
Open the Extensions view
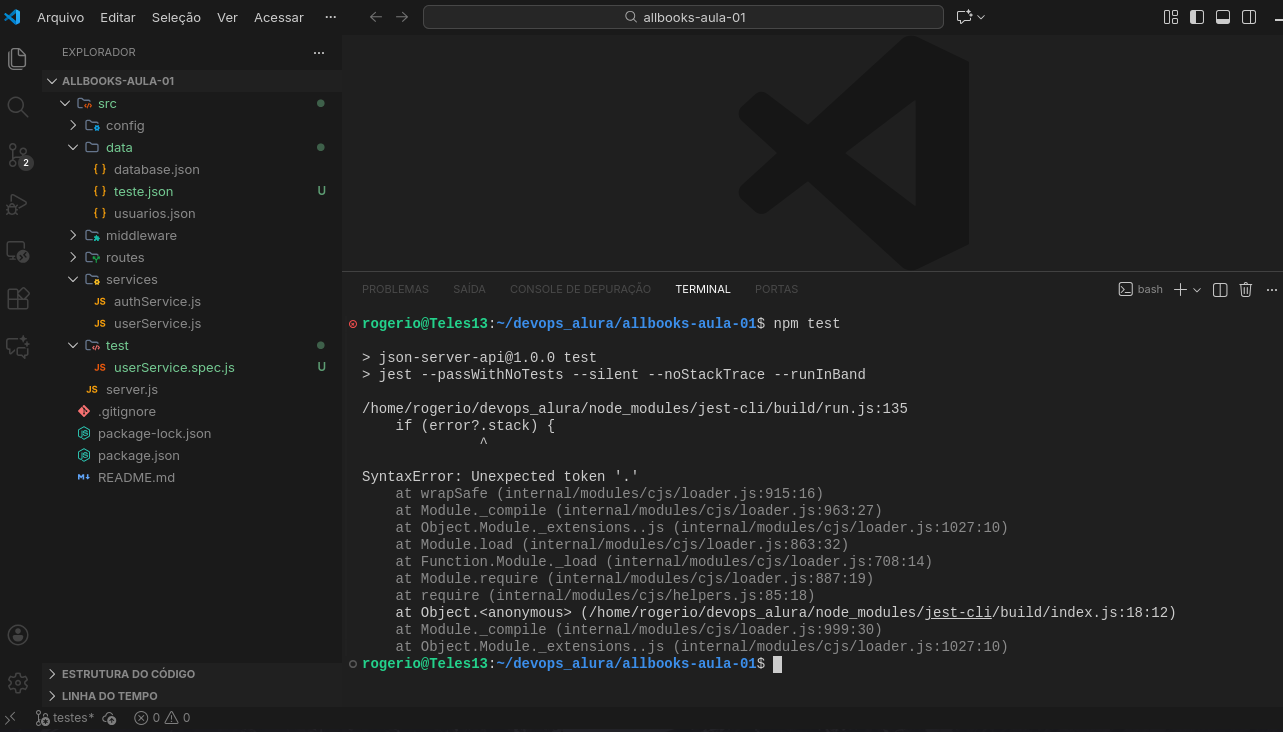click(x=17, y=299)
